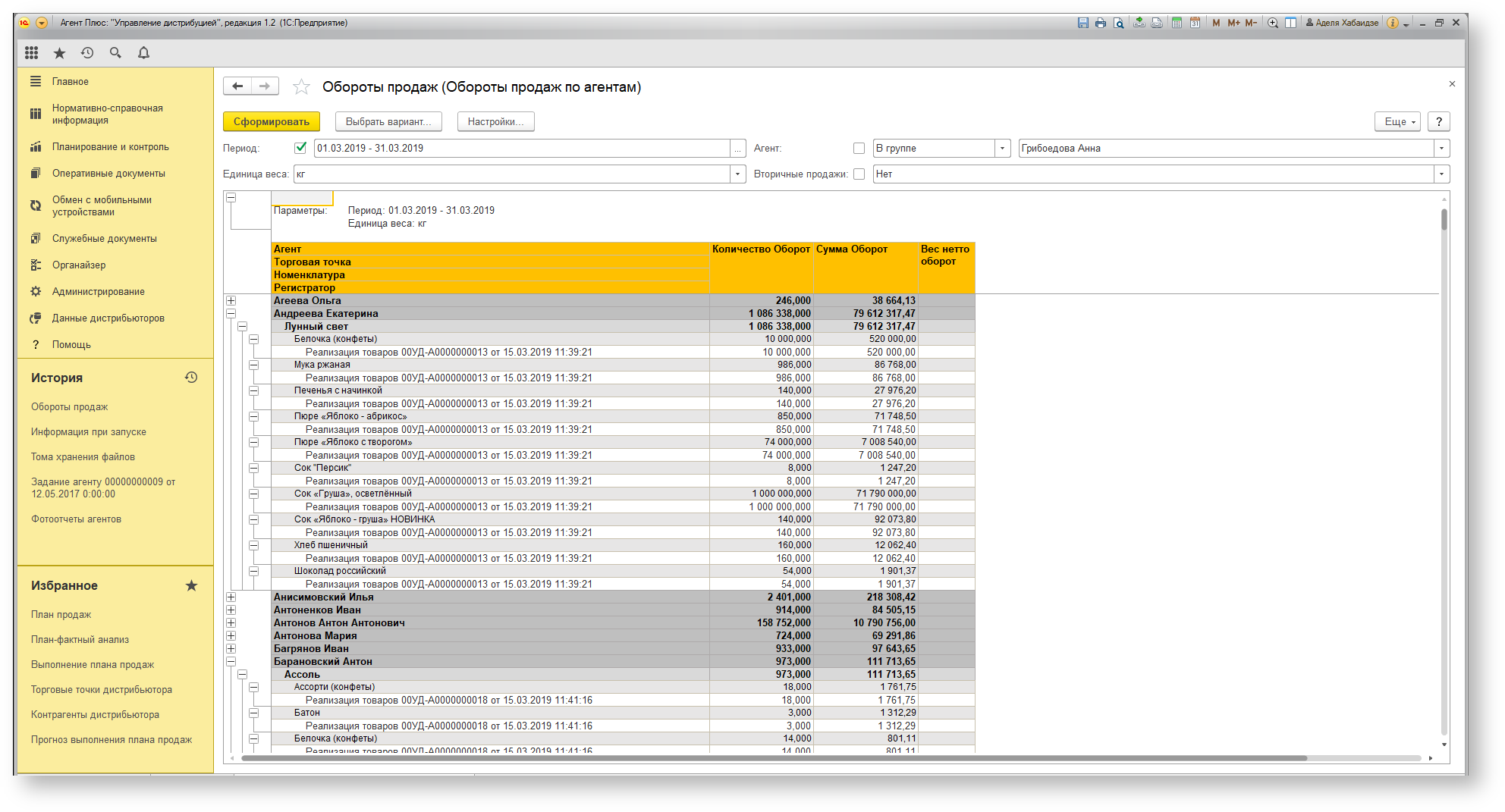Collapse the Андреева Екатерина group
This screenshot has height=812, width=1505.
231,313
